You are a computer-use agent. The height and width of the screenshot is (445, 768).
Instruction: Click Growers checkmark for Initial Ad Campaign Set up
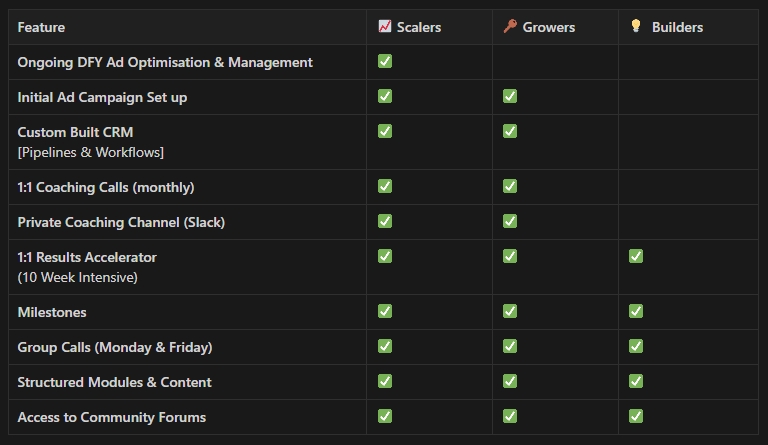(510, 96)
